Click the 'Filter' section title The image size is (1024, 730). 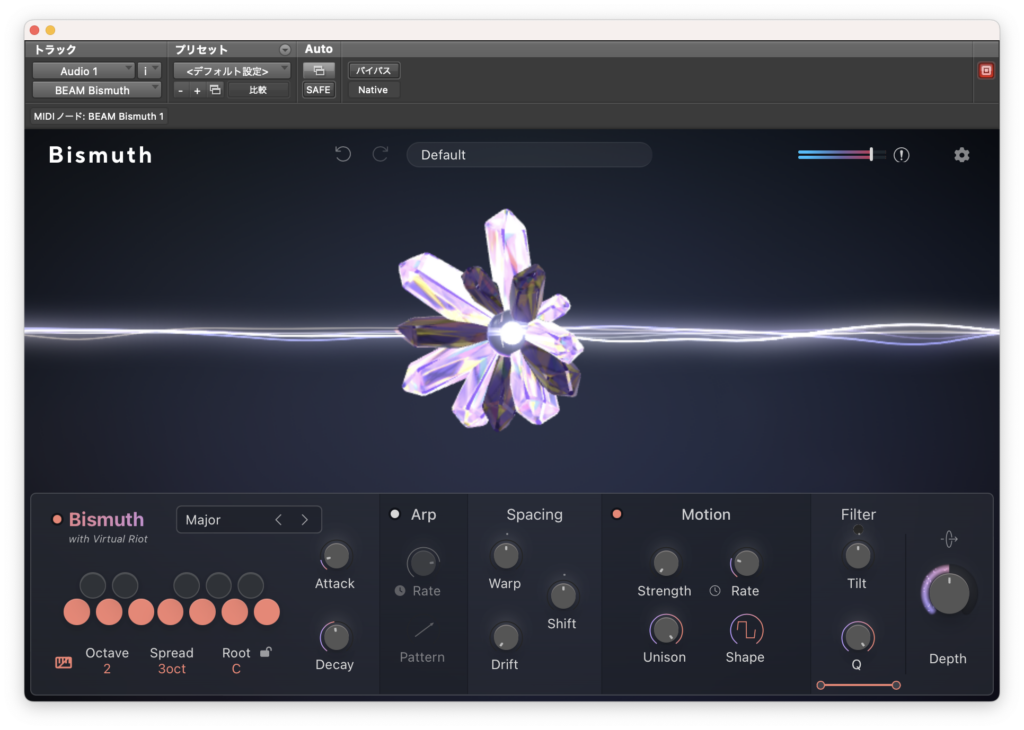pos(858,515)
